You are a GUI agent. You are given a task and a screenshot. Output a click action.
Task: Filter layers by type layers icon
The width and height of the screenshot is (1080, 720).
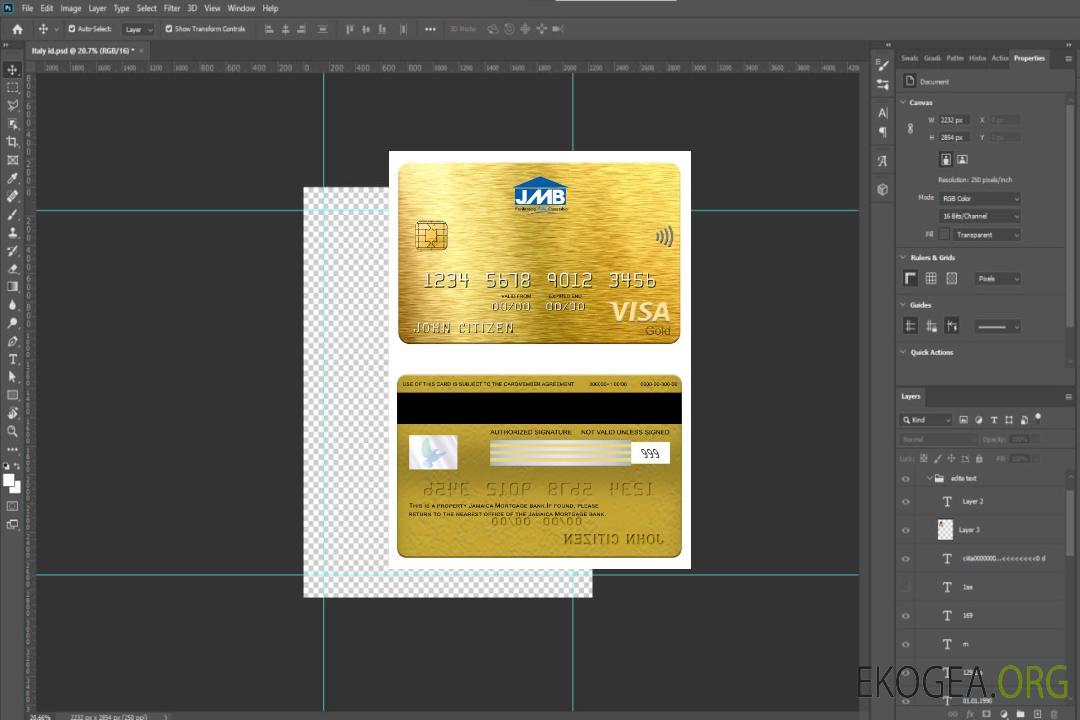(994, 420)
